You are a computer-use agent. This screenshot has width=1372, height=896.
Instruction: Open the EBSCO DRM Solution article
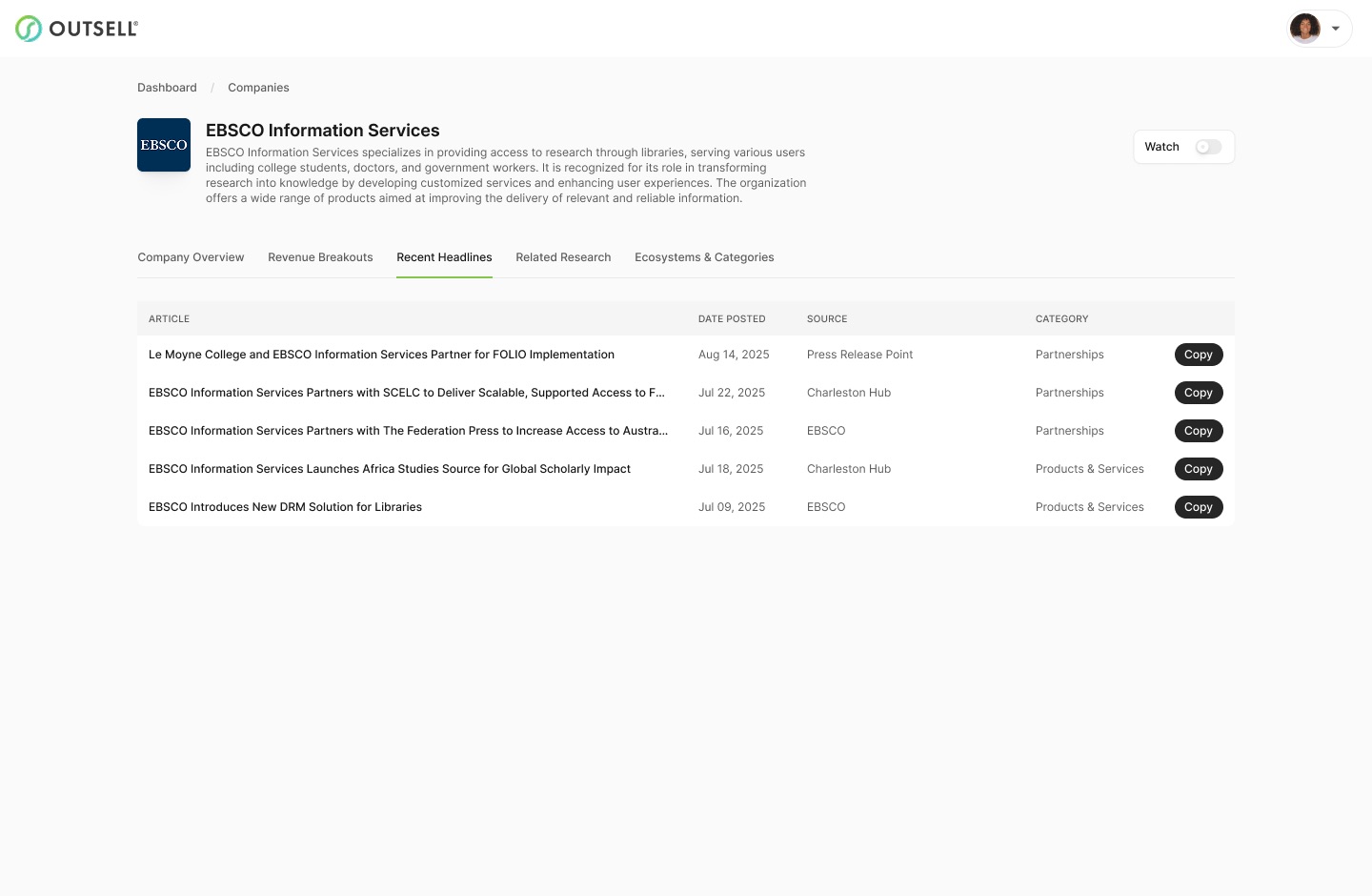click(x=285, y=506)
